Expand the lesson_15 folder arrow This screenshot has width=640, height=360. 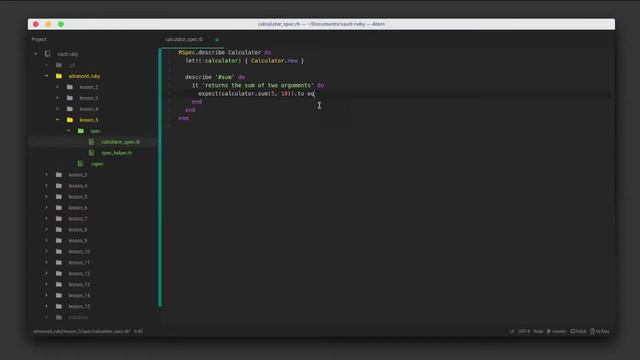(47, 306)
